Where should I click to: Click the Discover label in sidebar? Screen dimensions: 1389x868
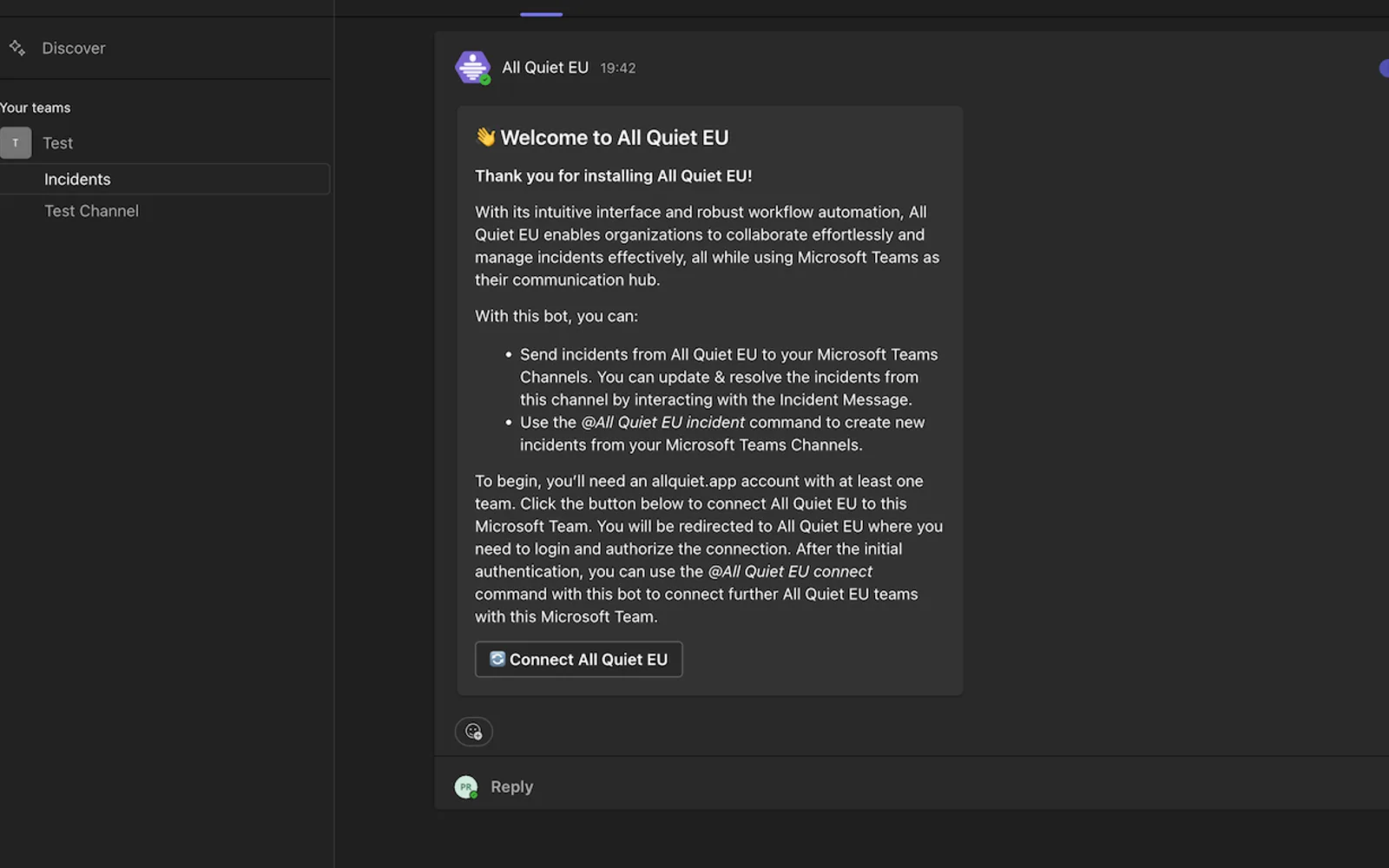point(74,49)
